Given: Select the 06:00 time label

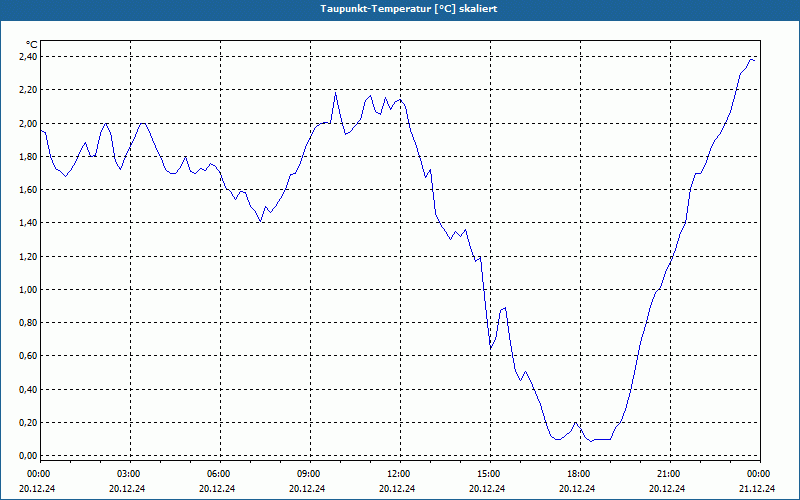Looking at the screenshot, I should pos(220,474).
